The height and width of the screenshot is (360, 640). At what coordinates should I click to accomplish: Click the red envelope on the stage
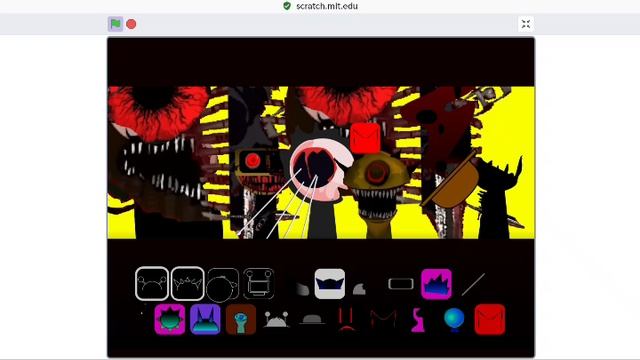coord(365,139)
